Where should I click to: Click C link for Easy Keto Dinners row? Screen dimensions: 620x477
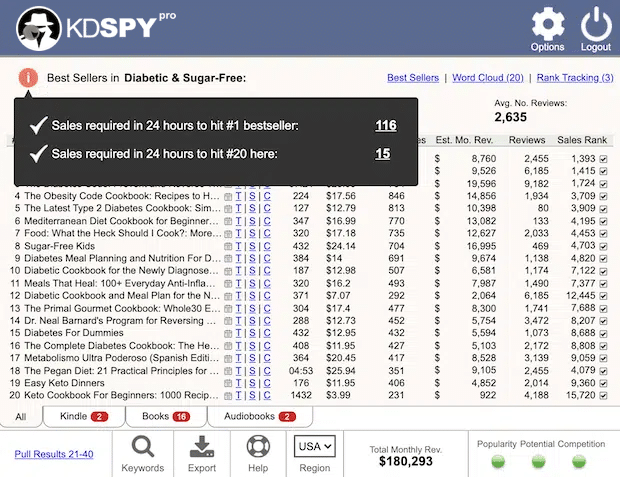click(267, 383)
